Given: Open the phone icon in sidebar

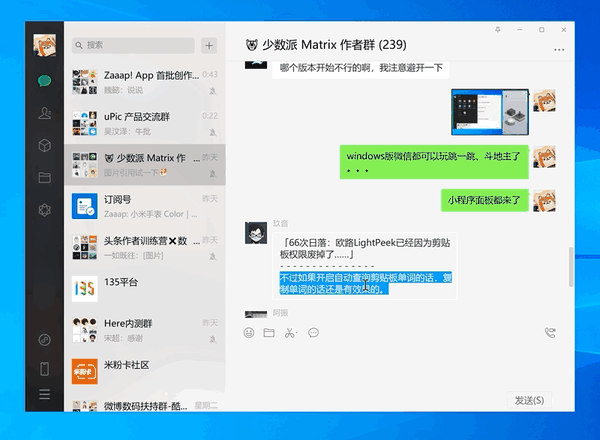Looking at the screenshot, I should (x=44, y=369).
